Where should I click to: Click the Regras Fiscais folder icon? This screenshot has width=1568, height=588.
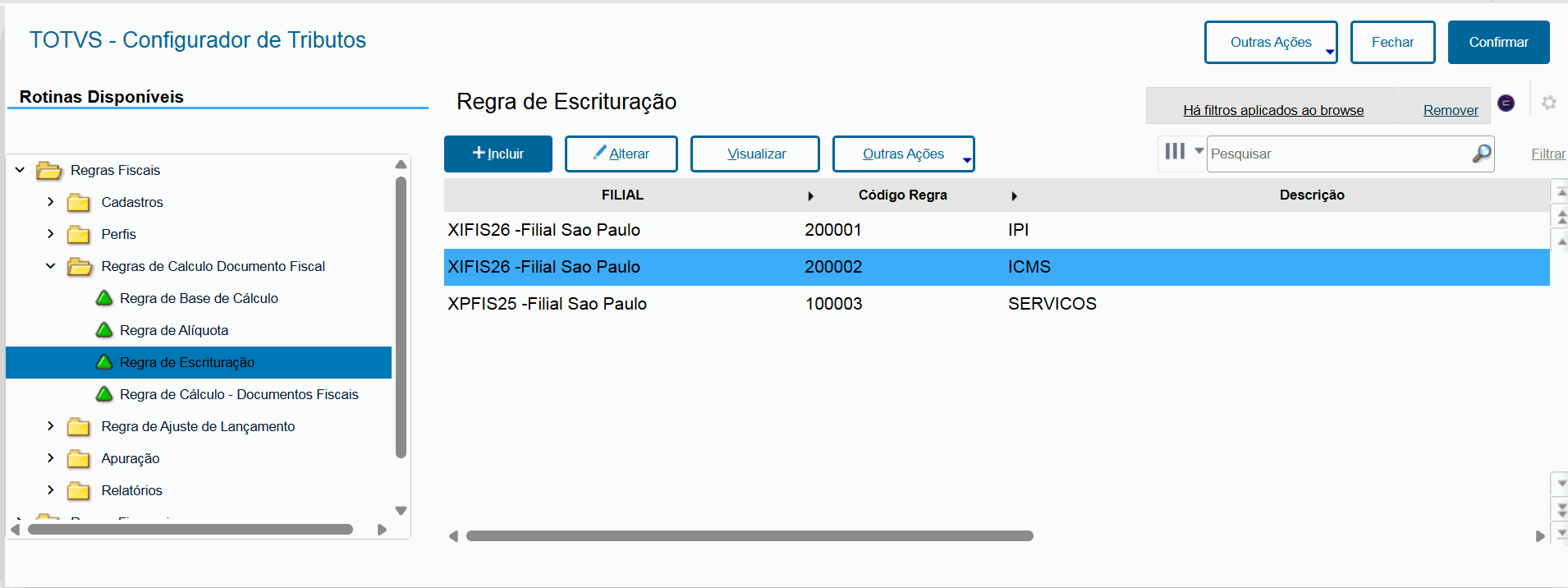tap(49, 171)
